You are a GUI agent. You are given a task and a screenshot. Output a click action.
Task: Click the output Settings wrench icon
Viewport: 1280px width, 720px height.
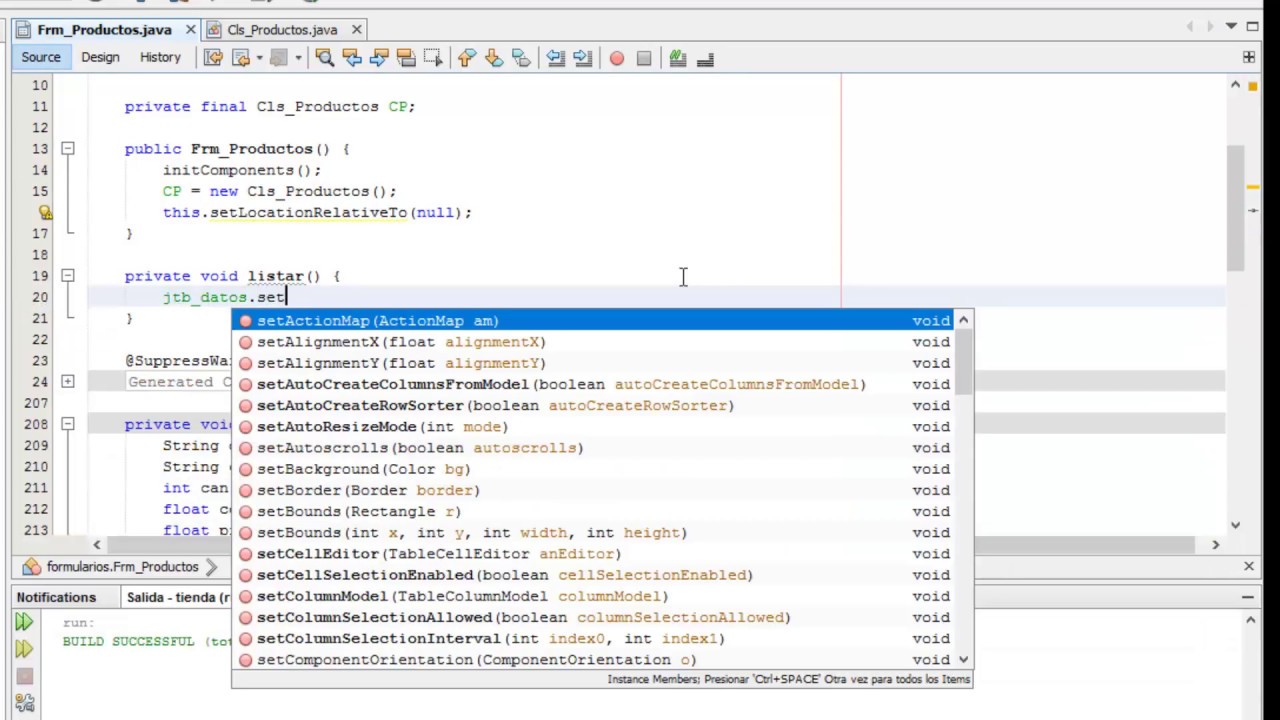point(25,703)
